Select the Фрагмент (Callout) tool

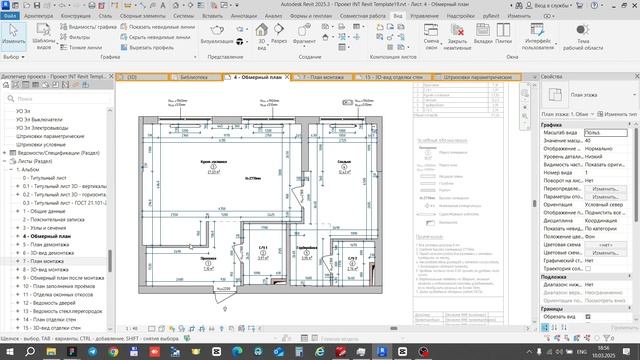pyautogui.click(x=304, y=35)
